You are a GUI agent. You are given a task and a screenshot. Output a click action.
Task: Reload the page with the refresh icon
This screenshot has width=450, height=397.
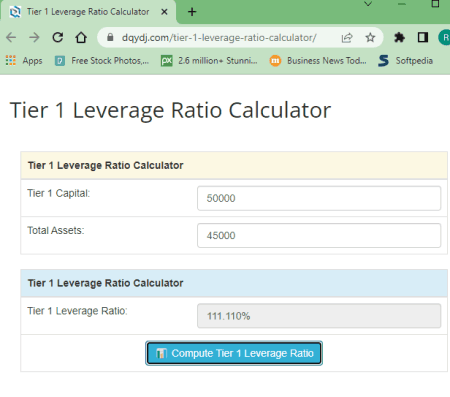point(58,37)
